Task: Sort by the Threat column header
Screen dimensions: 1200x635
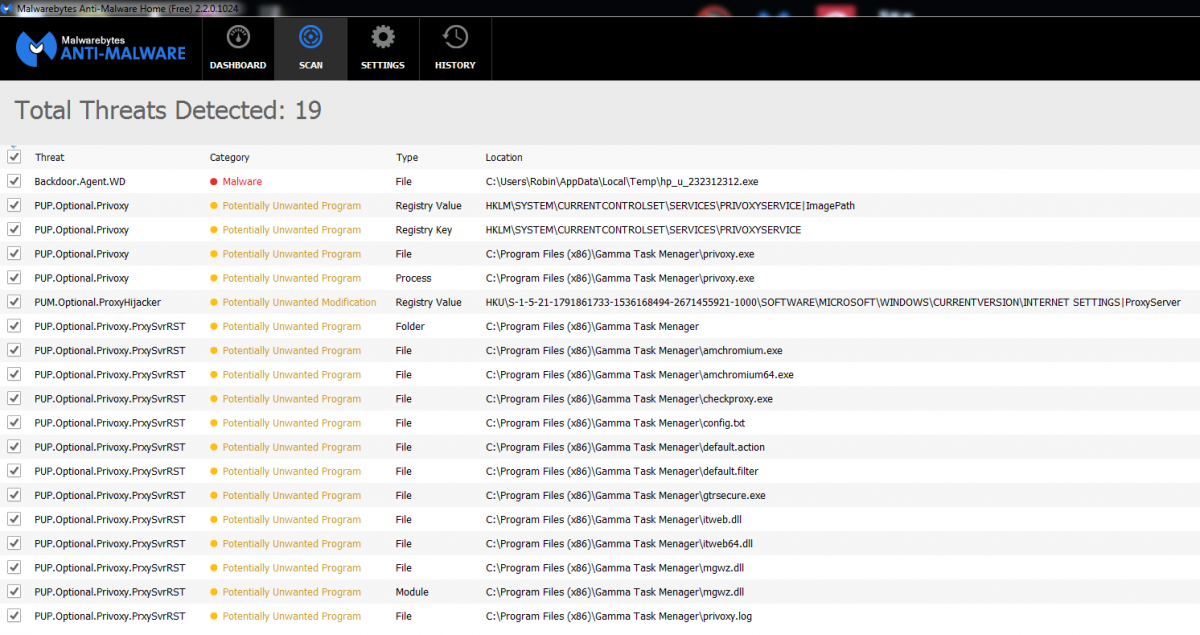Action: coord(49,157)
